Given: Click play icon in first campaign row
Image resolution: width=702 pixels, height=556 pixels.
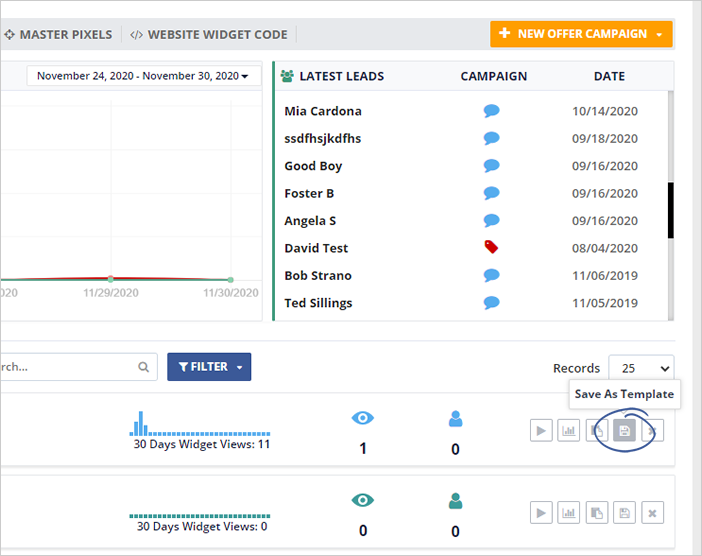Looking at the screenshot, I should tap(541, 431).
